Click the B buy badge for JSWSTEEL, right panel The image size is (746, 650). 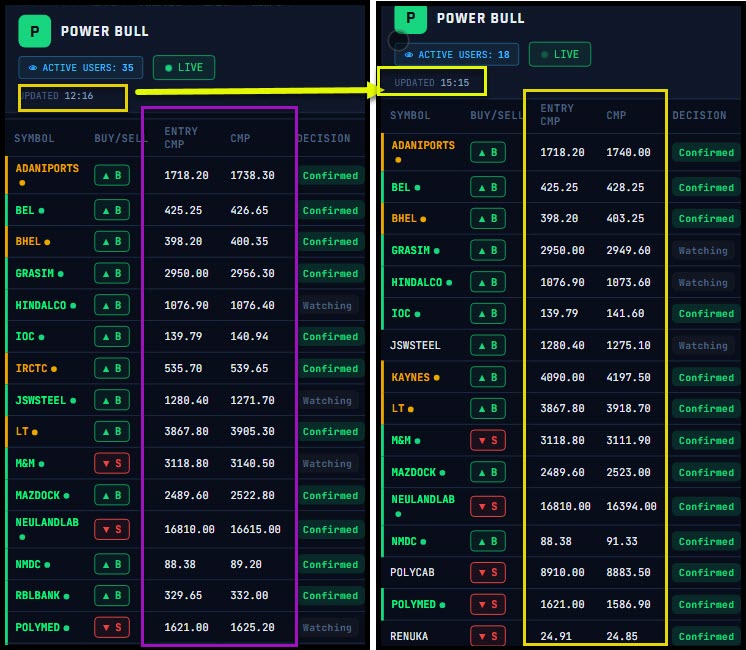(488, 345)
